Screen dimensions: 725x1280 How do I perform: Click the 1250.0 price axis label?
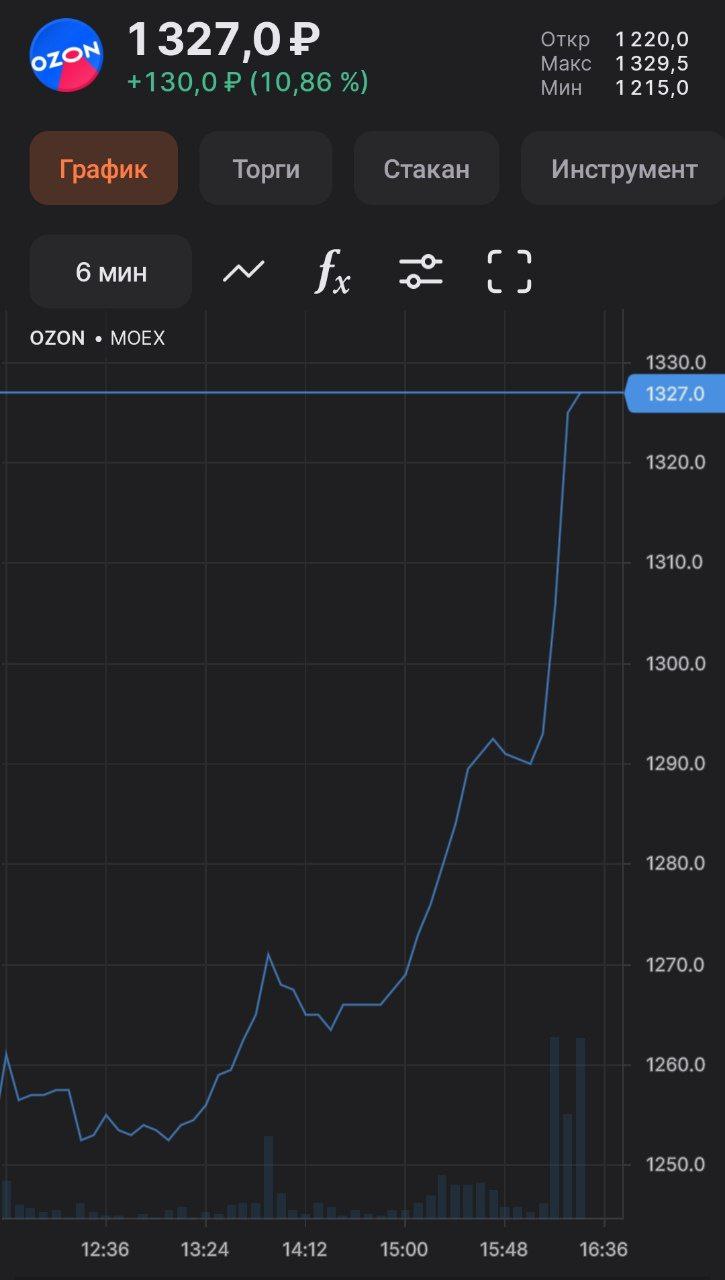[676, 1165]
